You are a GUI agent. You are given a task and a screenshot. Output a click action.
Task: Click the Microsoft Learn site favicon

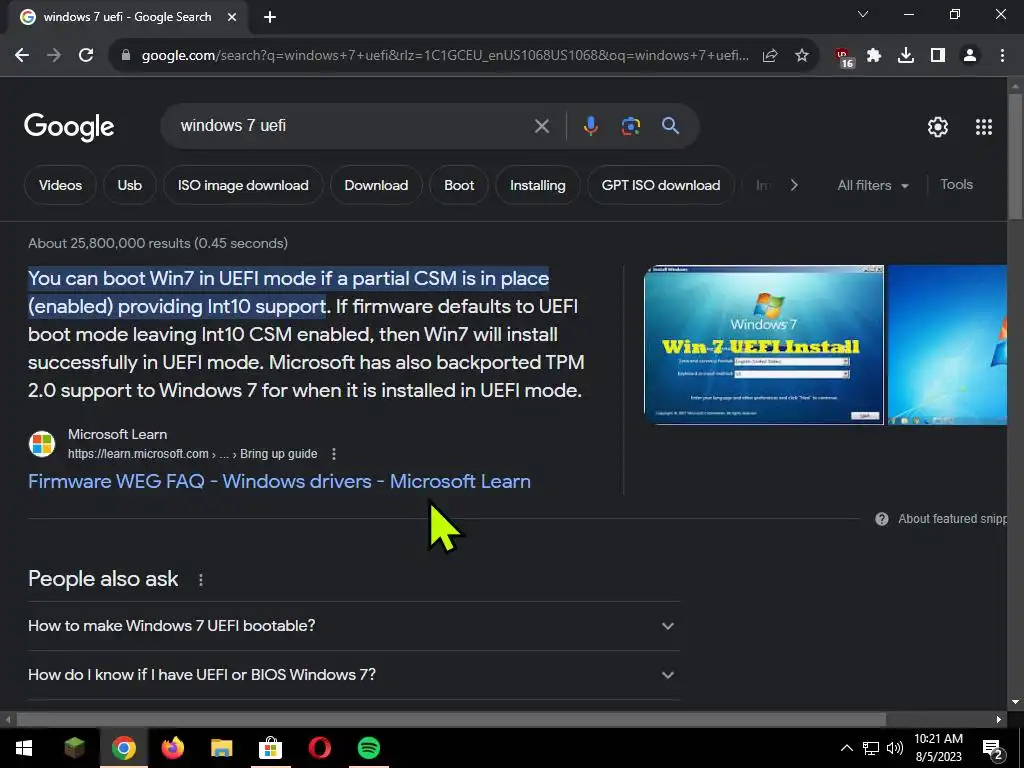point(42,444)
